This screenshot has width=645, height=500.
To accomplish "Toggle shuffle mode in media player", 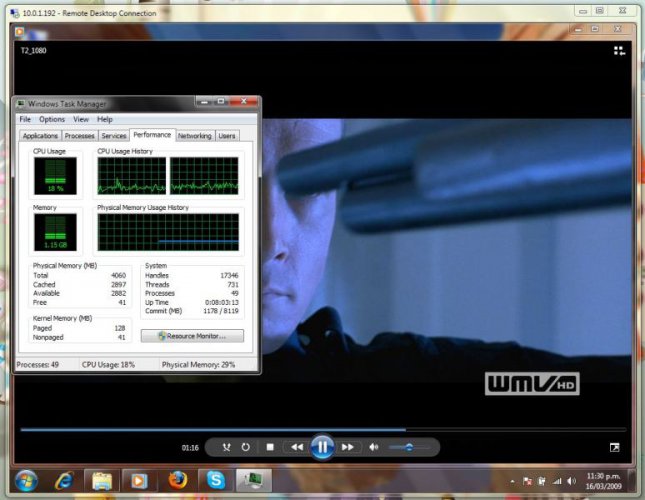I will point(227,447).
